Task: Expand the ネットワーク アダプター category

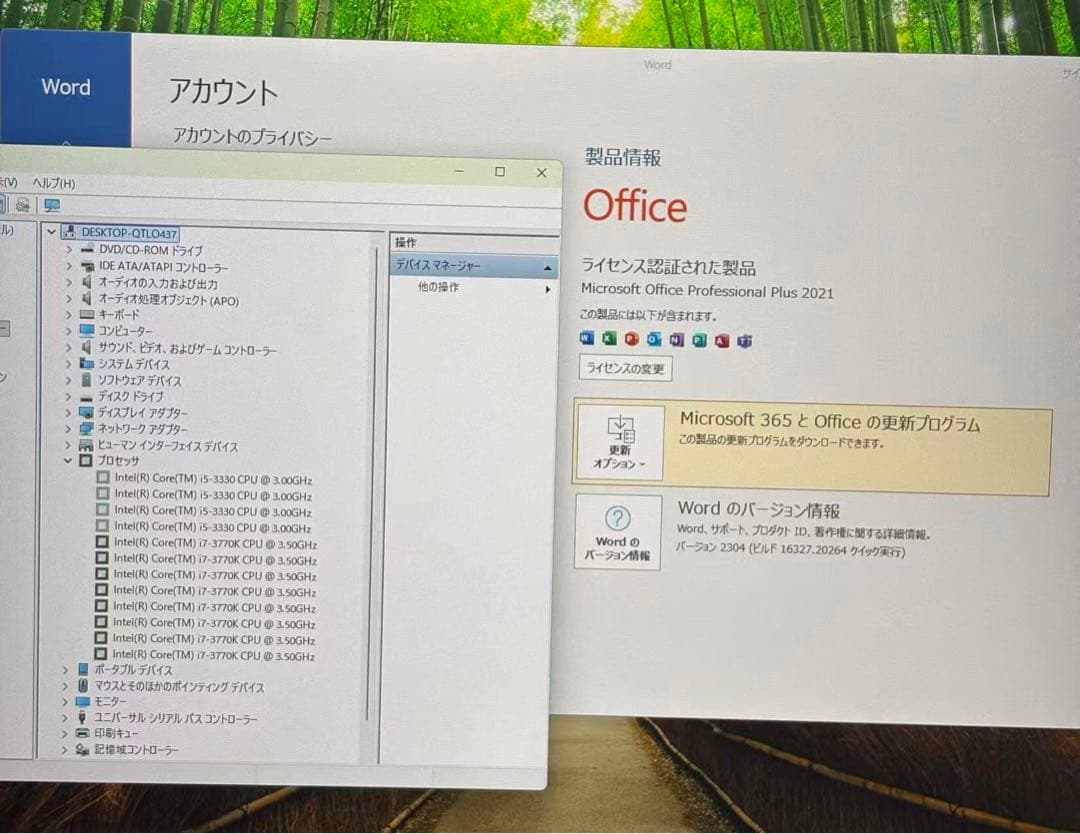Action: coord(67,428)
